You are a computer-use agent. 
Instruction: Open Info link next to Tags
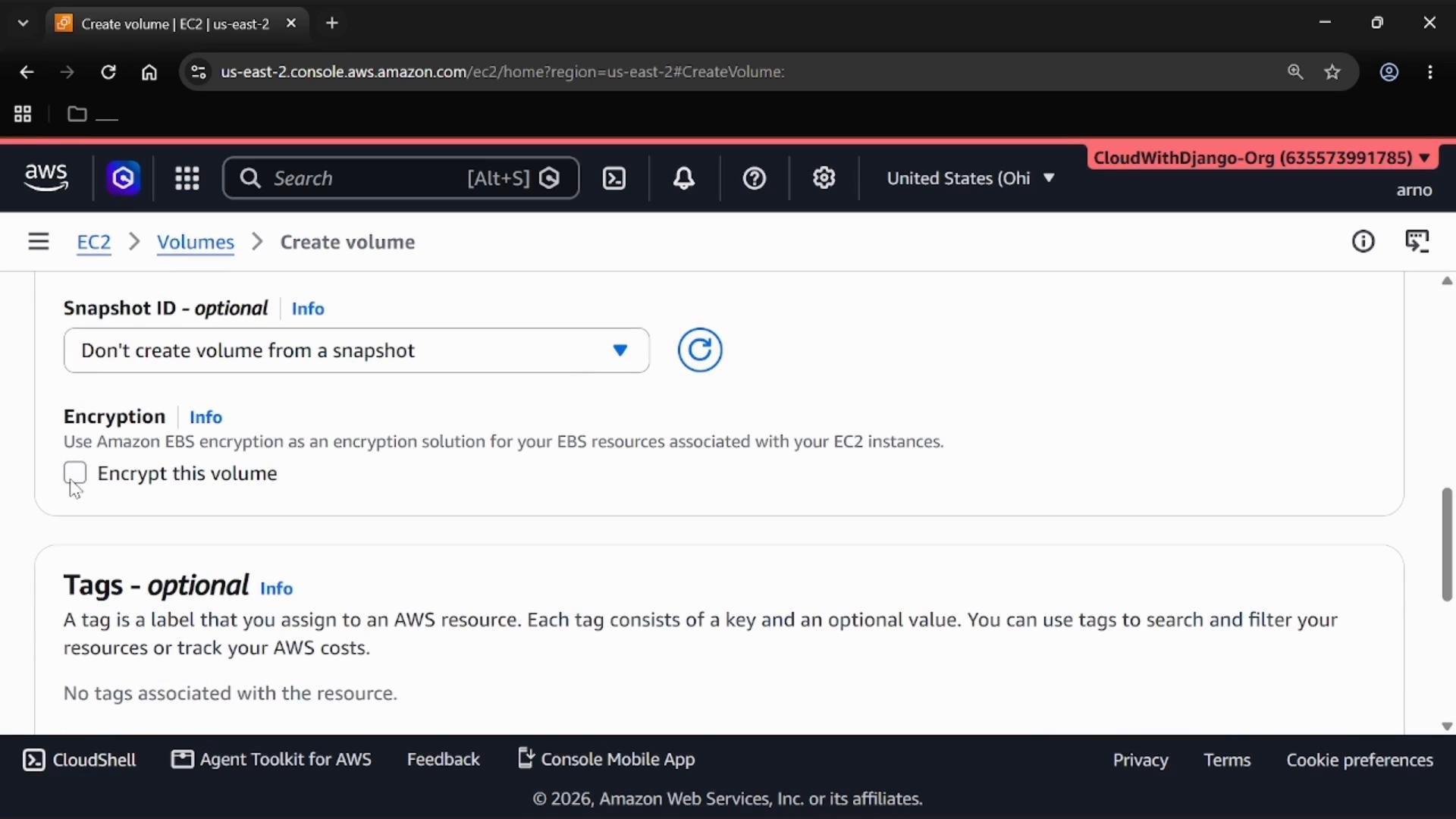click(x=276, y=588)
